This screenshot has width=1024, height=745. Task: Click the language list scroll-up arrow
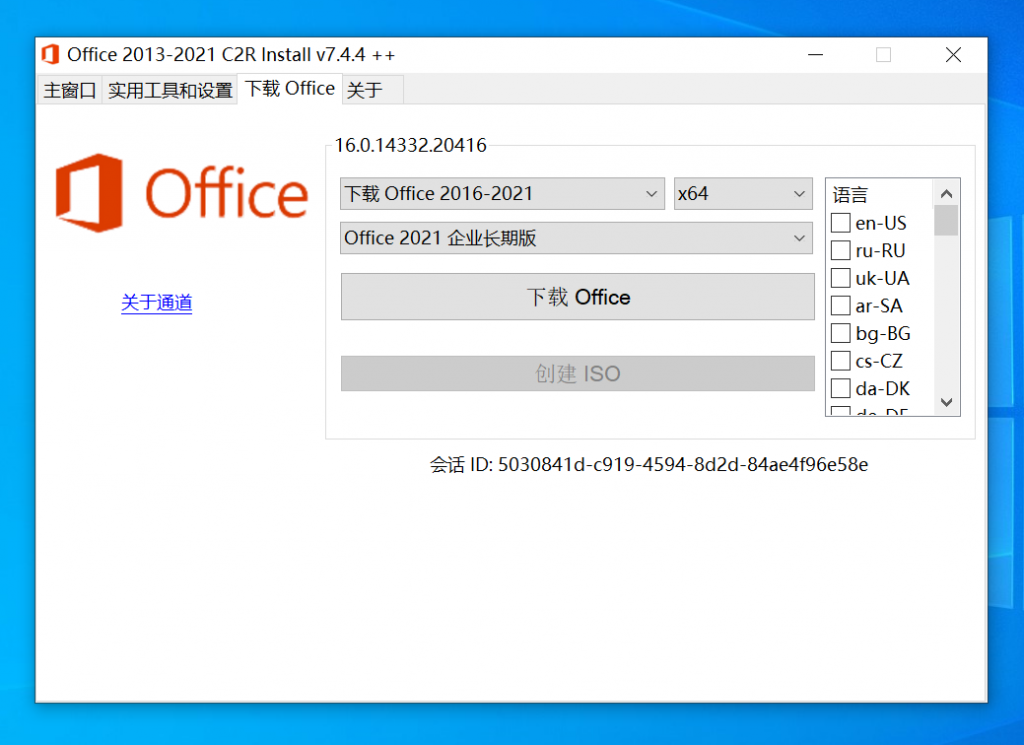(x=946, y=192)
